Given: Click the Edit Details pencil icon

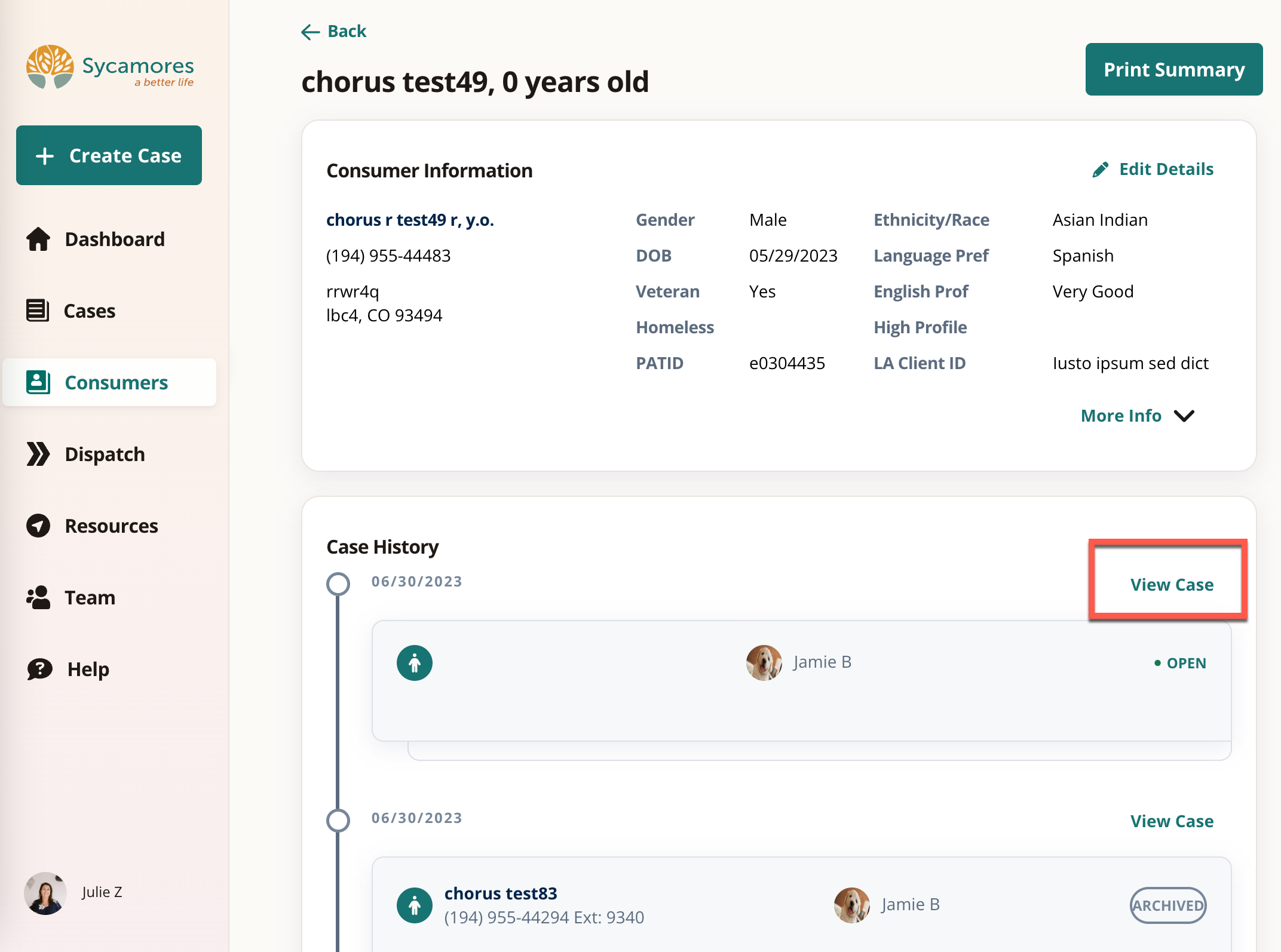Looking at the screenshot, I should point(1101,170).
